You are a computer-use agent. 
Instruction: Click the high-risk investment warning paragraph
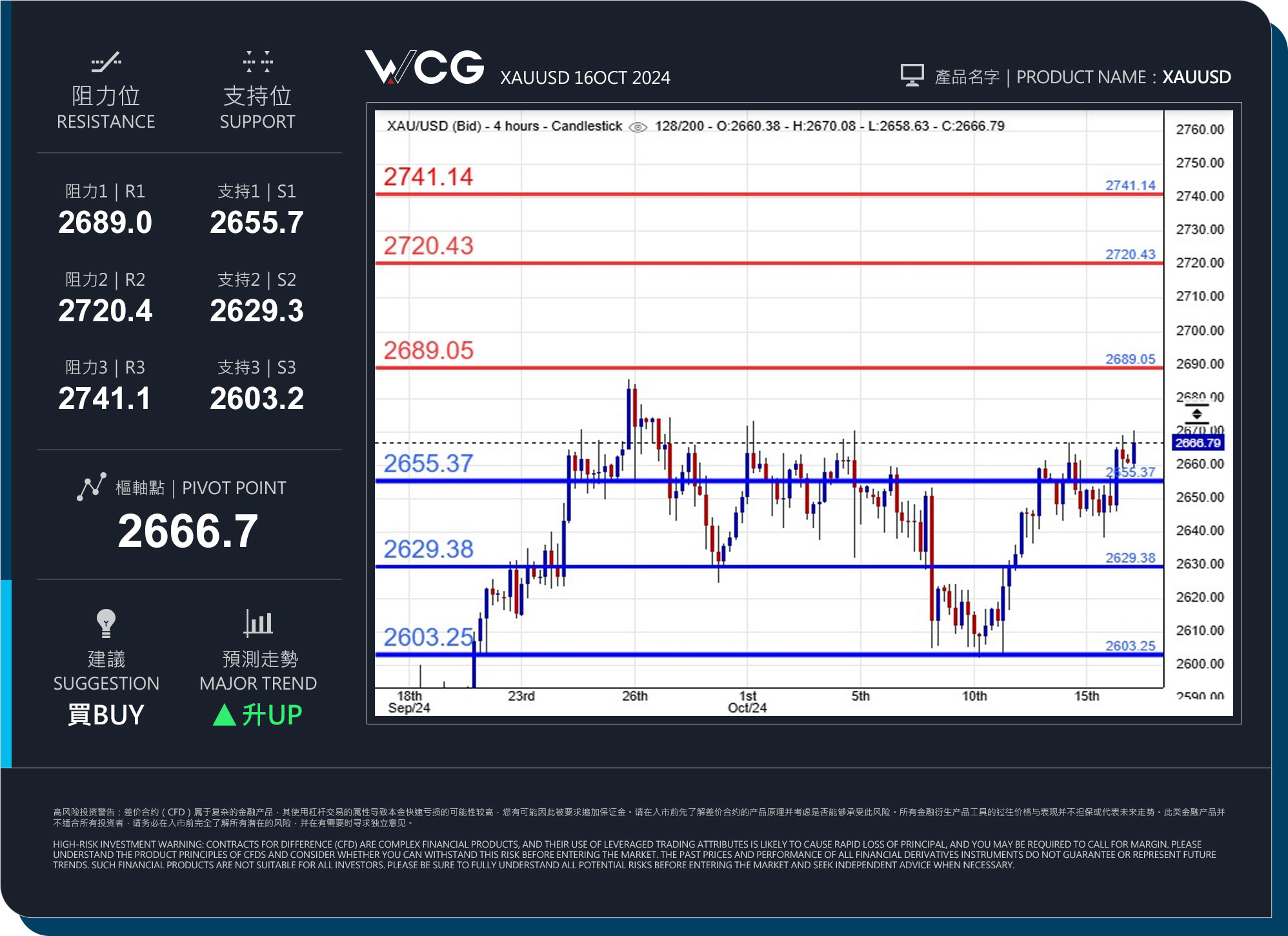pos(634,854)
